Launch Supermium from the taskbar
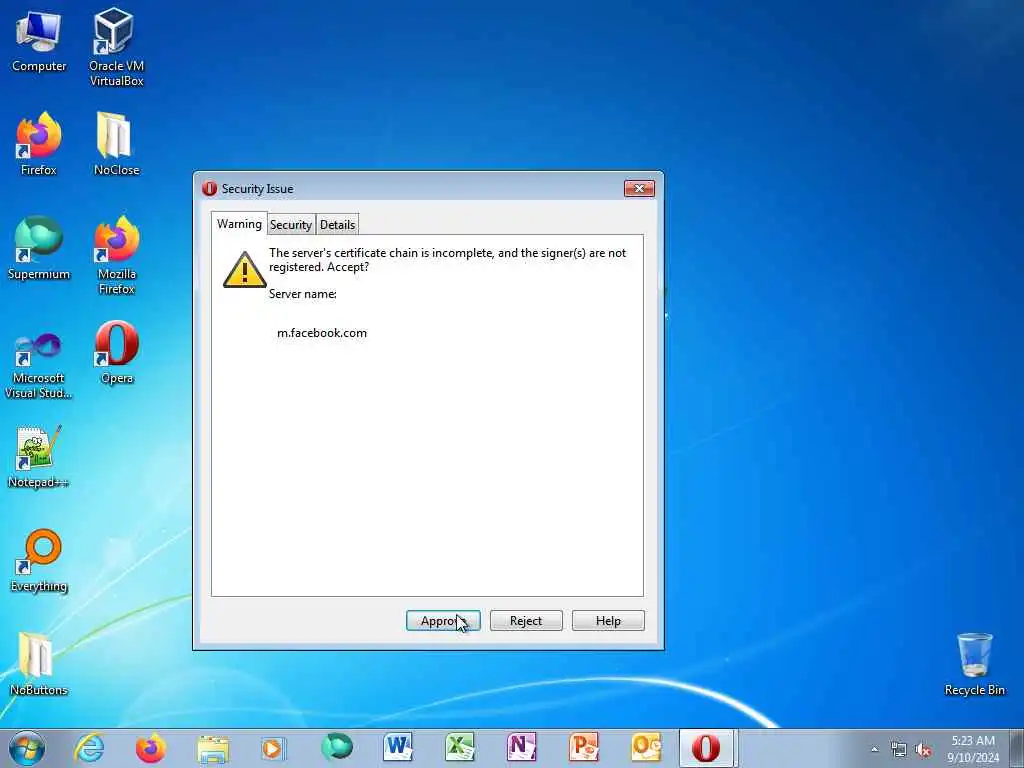This screenshot has width=1024, height=768. click(337, 748)
